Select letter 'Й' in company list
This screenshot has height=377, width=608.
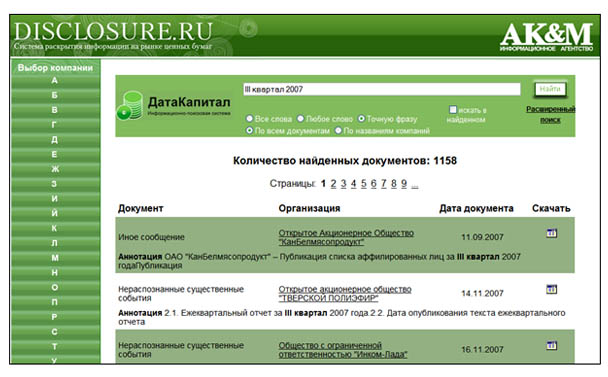click(55, 213)
